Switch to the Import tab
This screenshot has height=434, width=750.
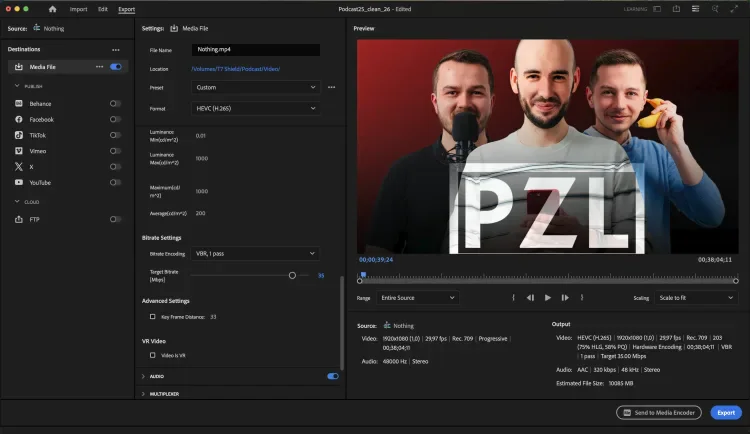[x=78, y=9]
